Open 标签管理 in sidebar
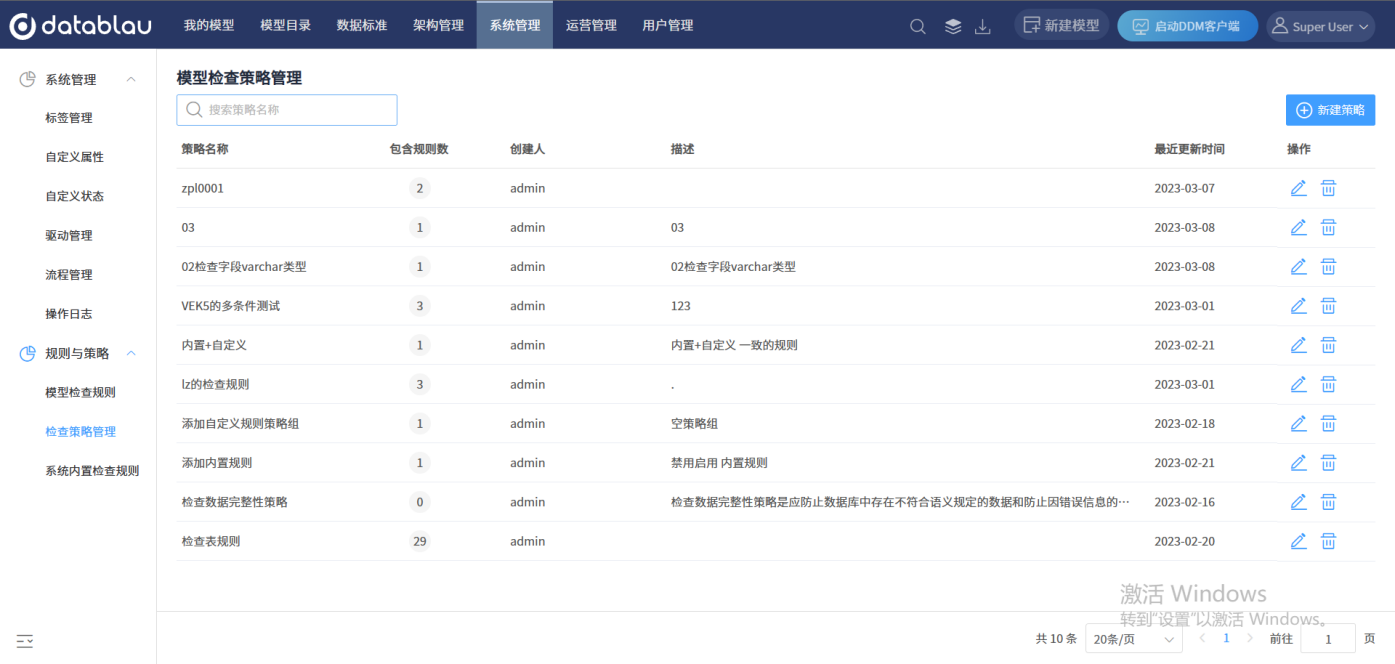This screenshot has width=1395, height=664. (x=69, y=118)
